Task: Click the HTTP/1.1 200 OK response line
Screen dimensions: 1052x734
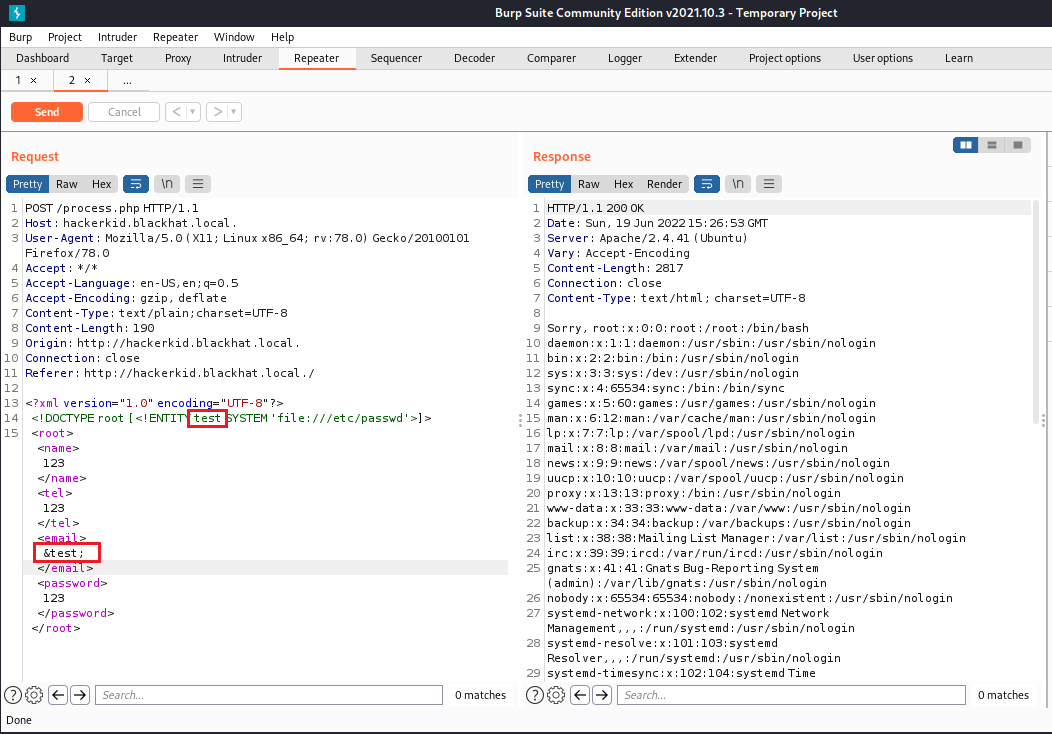Action: 595,208
